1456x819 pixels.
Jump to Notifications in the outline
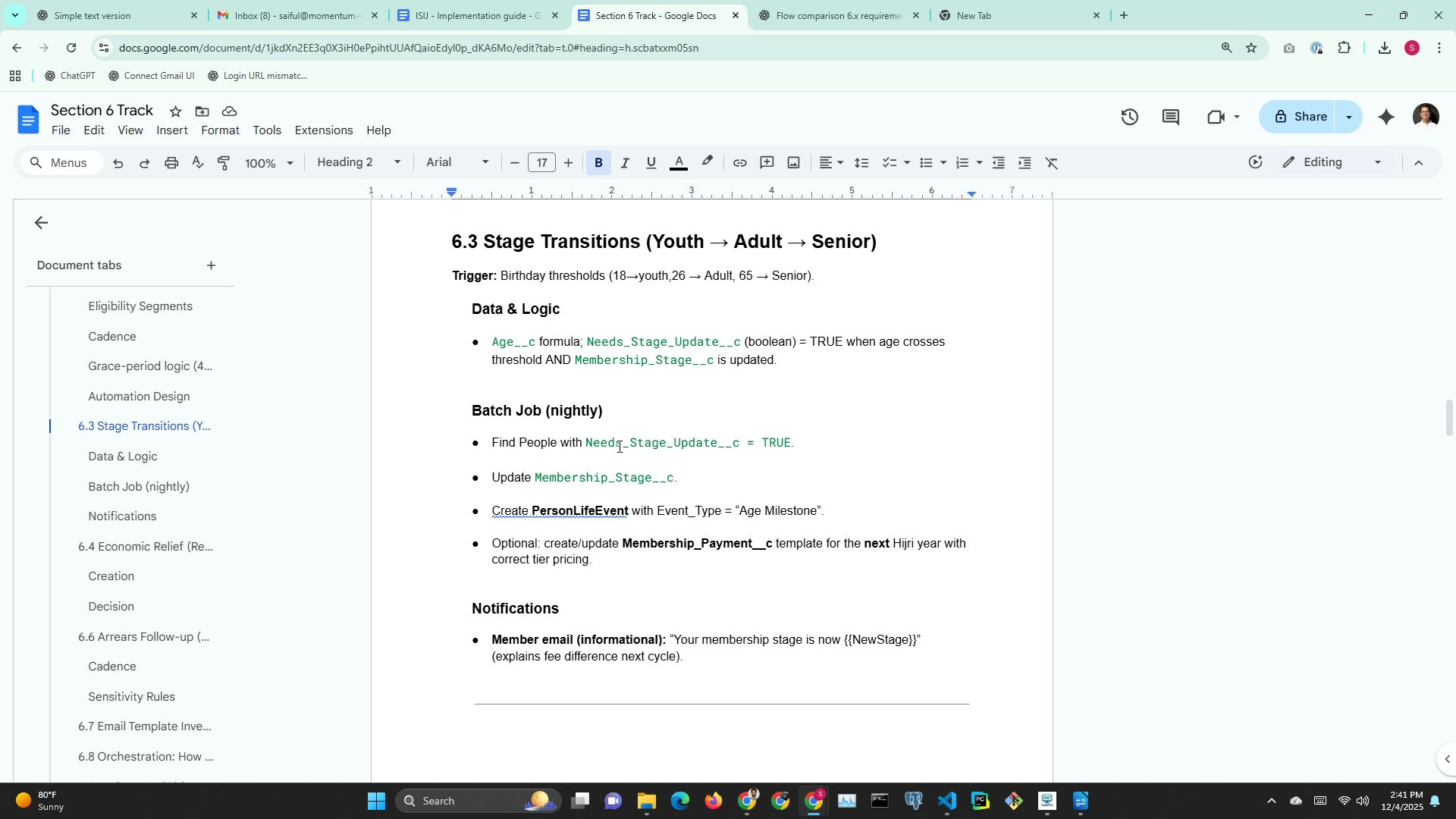click(122, 516)
